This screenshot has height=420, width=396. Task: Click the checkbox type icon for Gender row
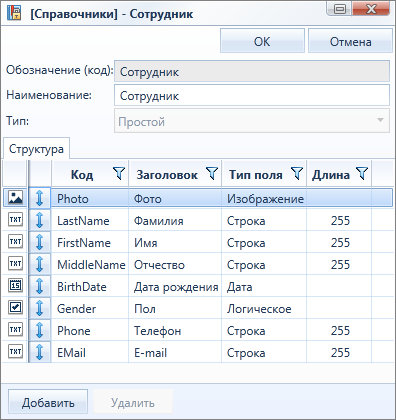15,307
